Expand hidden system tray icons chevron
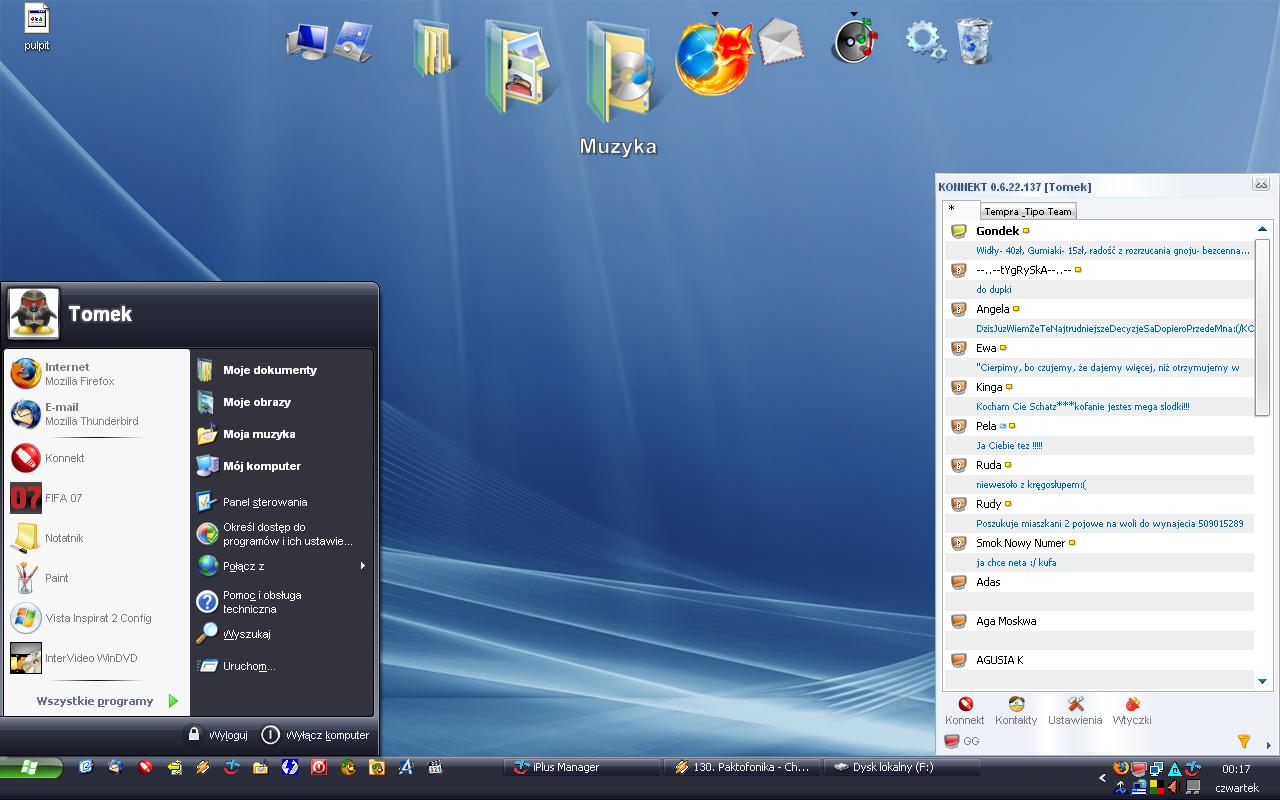The image size is (1280, 800). pos(1103,777)
